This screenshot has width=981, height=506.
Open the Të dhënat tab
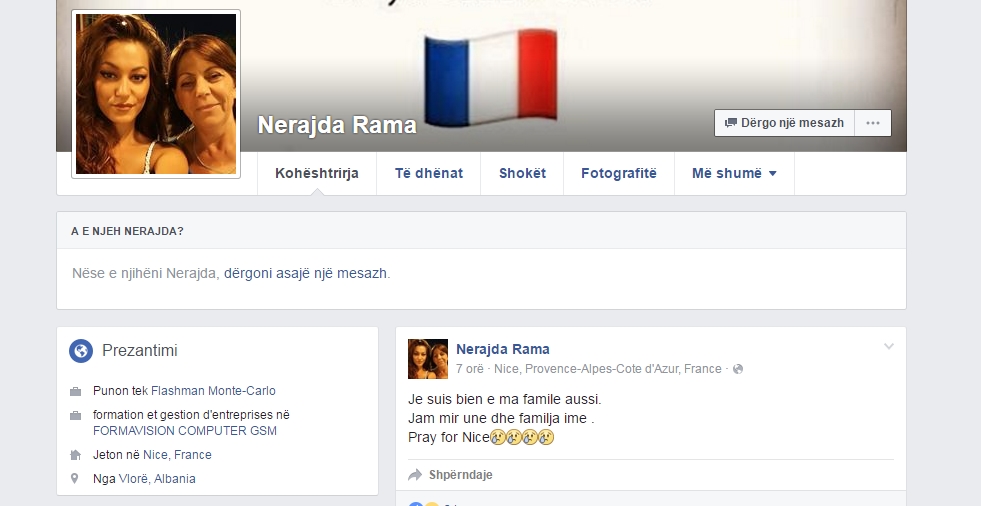(429, 174)
